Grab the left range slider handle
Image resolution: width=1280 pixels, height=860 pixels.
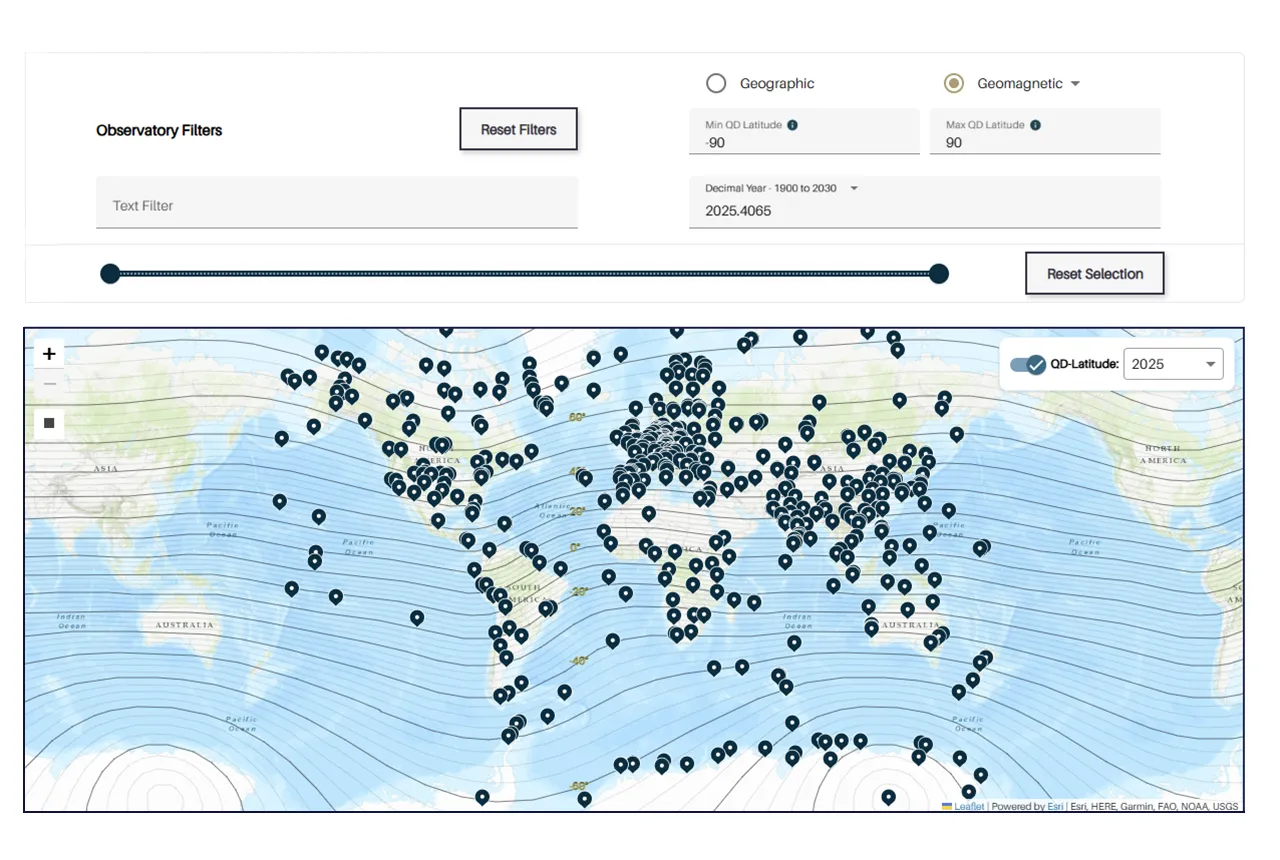[110, 274]
